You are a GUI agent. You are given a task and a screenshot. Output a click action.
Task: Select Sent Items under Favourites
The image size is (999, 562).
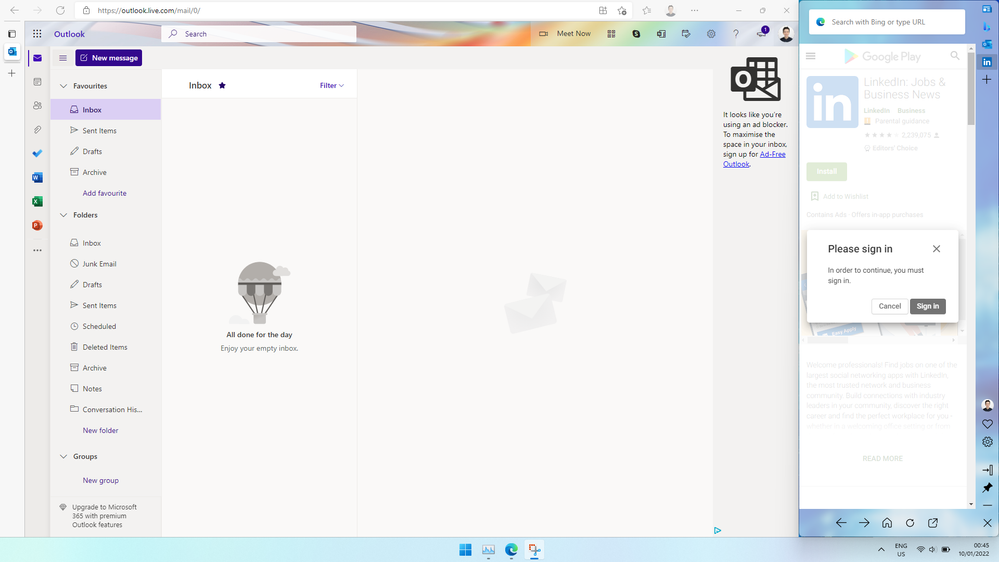[x=106, y=131]
